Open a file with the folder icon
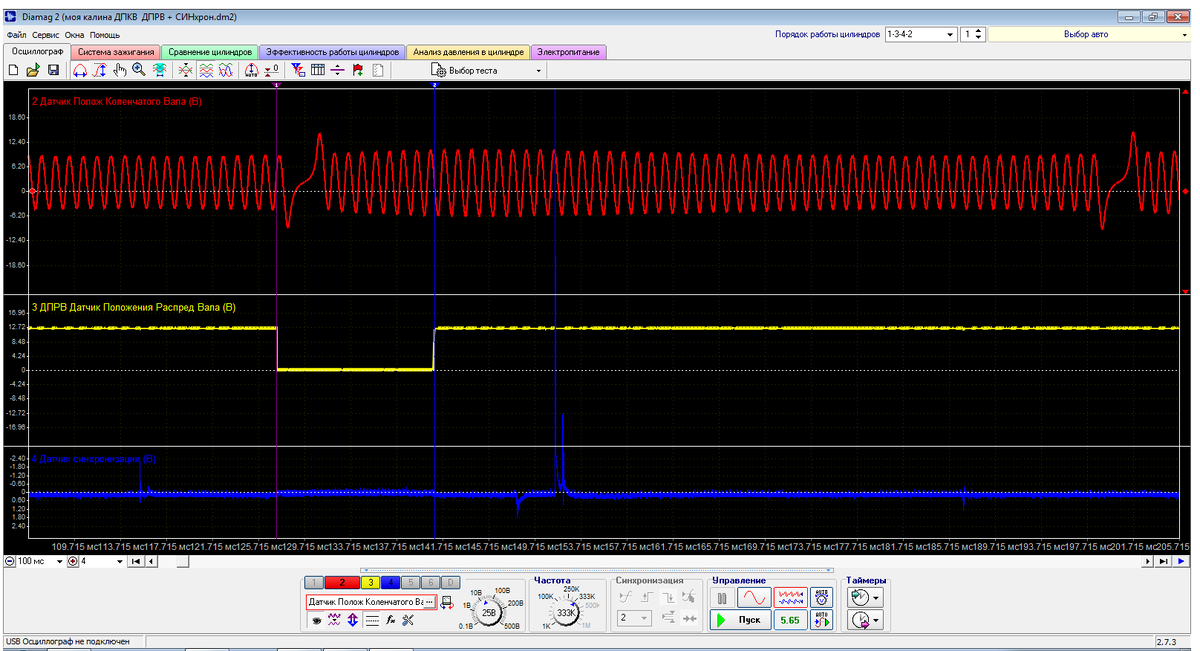Viewport: 1200px width, 651px height. (33, 70)
